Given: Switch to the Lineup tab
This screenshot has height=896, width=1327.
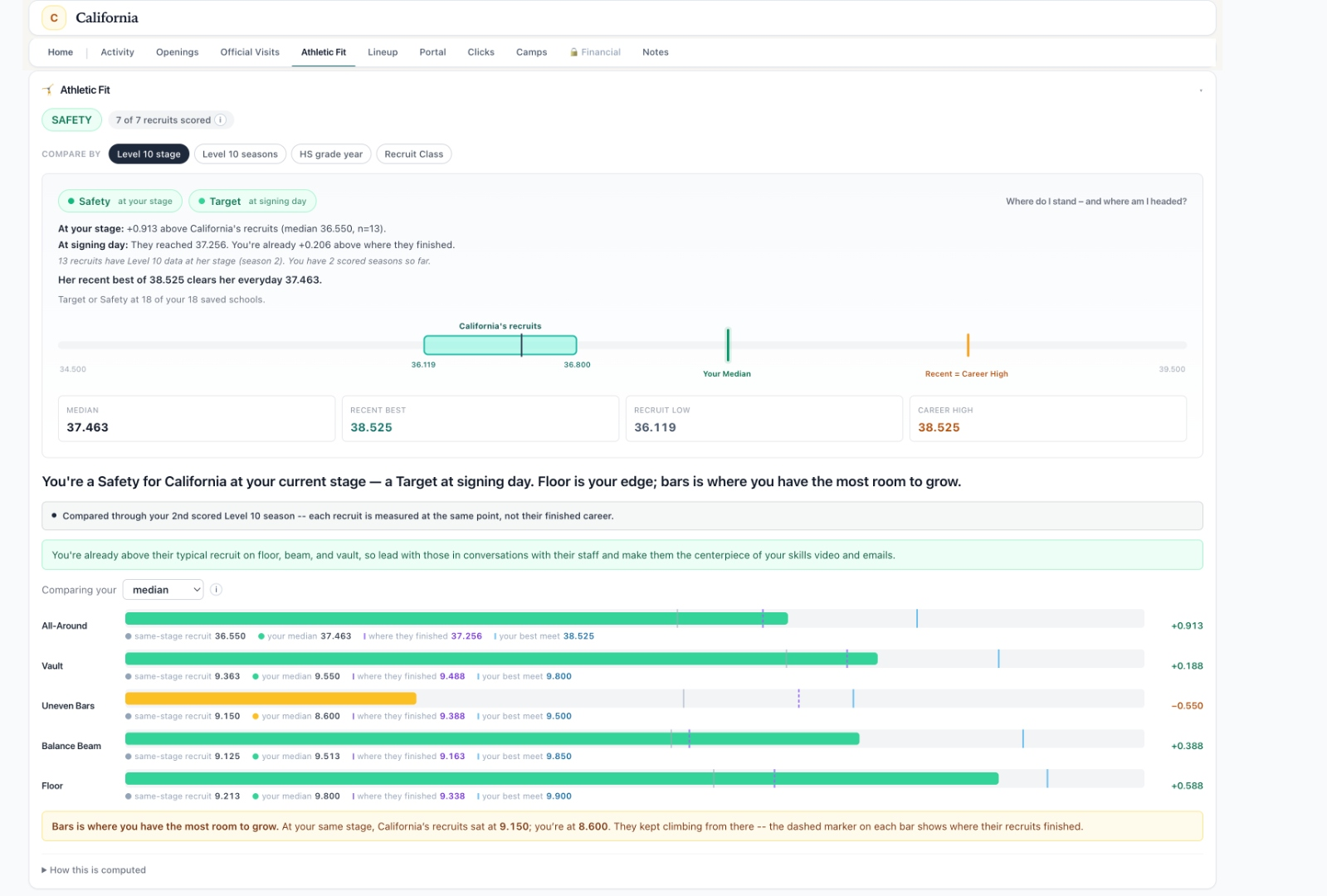Looking at the screenshot, I should pyautogui.click(x=383, y=52).
